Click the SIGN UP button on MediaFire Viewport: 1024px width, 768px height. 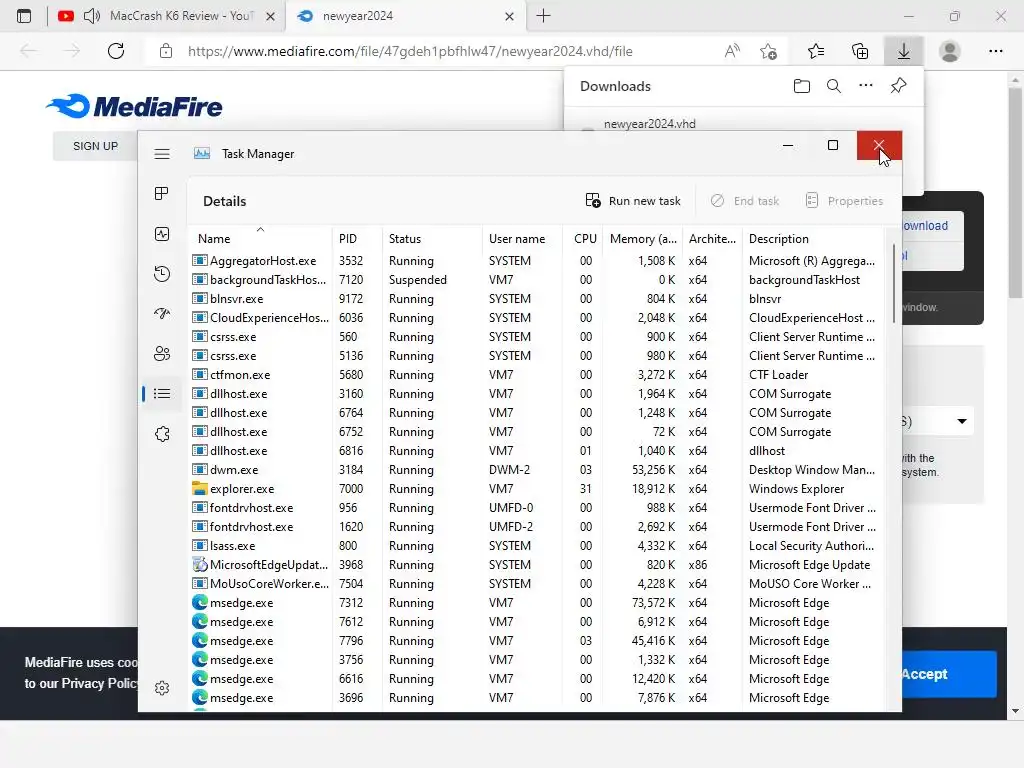pos(95,146)
